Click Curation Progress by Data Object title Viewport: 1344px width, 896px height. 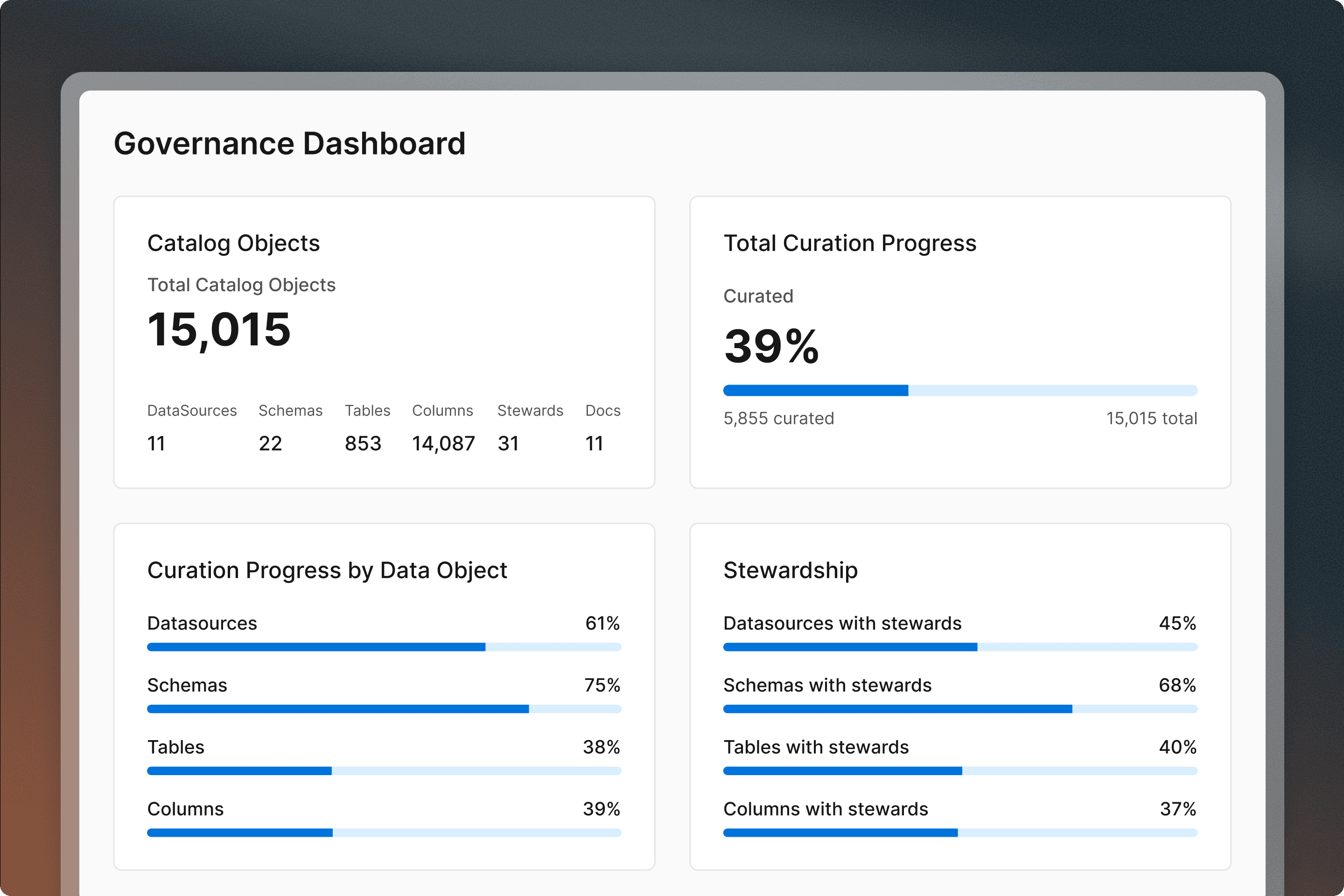pos(327,570)
